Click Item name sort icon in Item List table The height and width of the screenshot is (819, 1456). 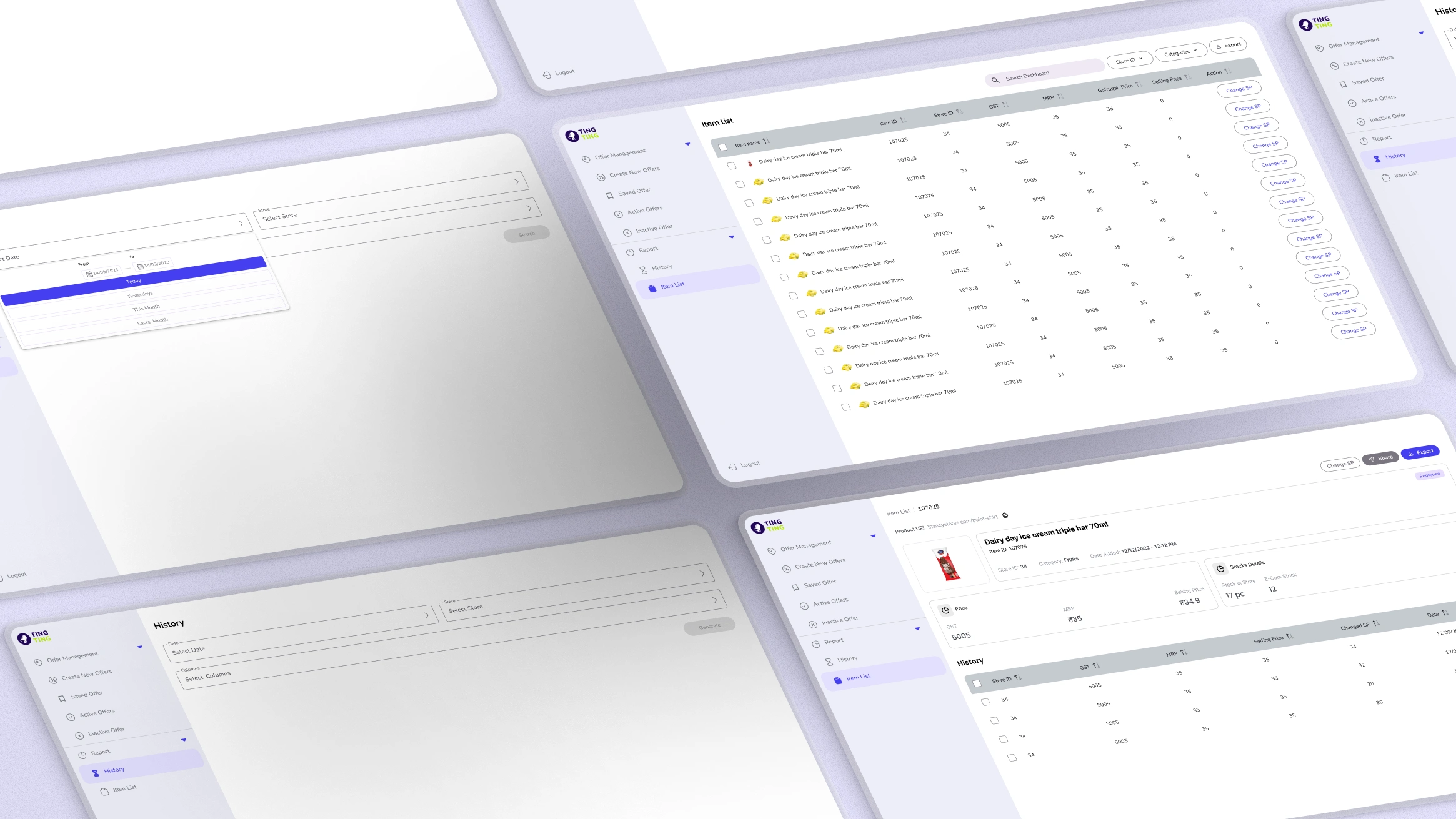click(767, 141)
